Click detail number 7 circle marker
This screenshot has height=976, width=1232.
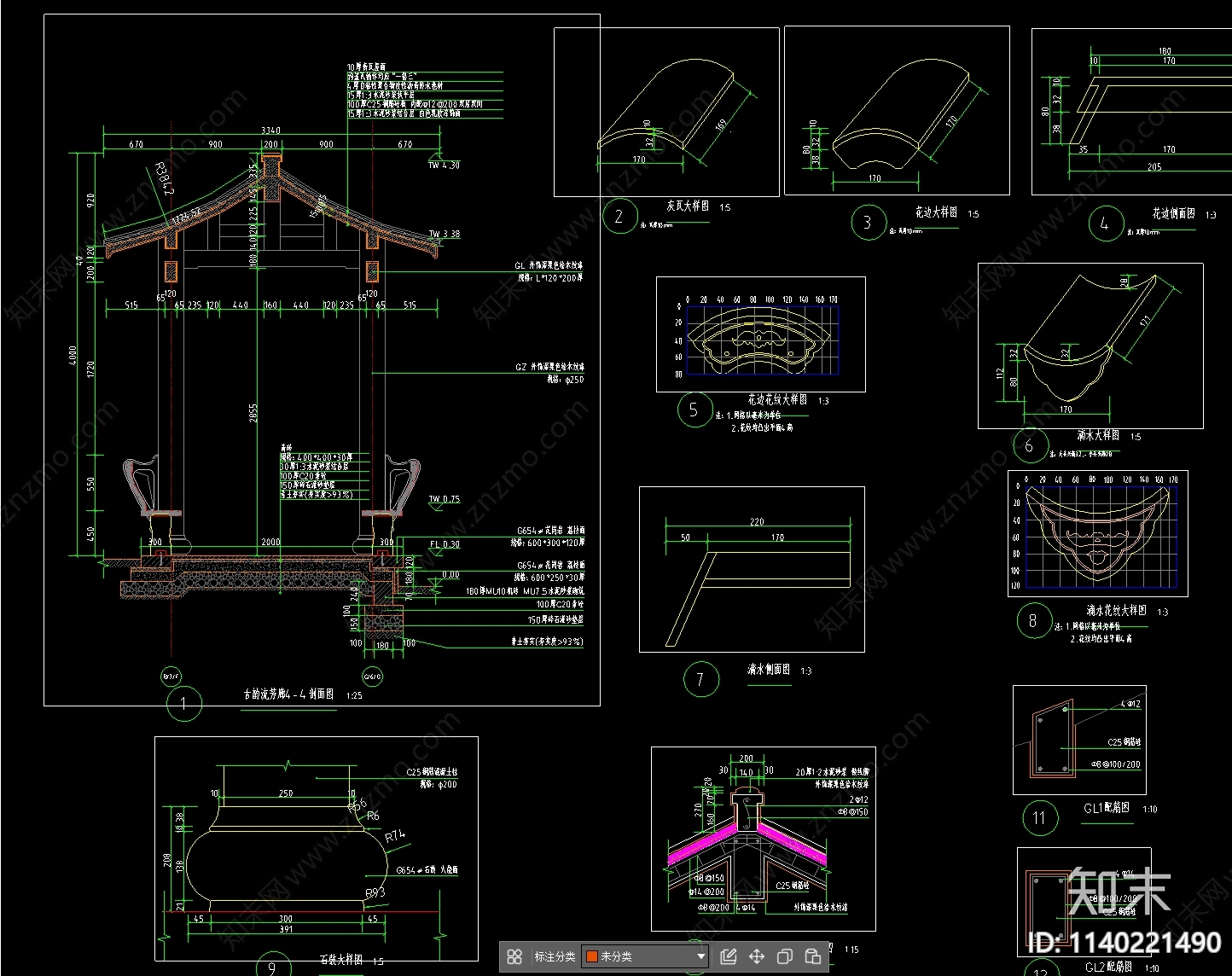[700, 679]
